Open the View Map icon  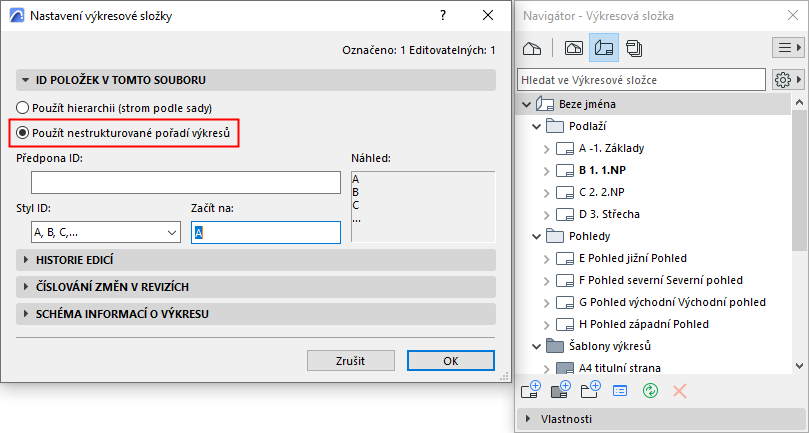point(574,47)
